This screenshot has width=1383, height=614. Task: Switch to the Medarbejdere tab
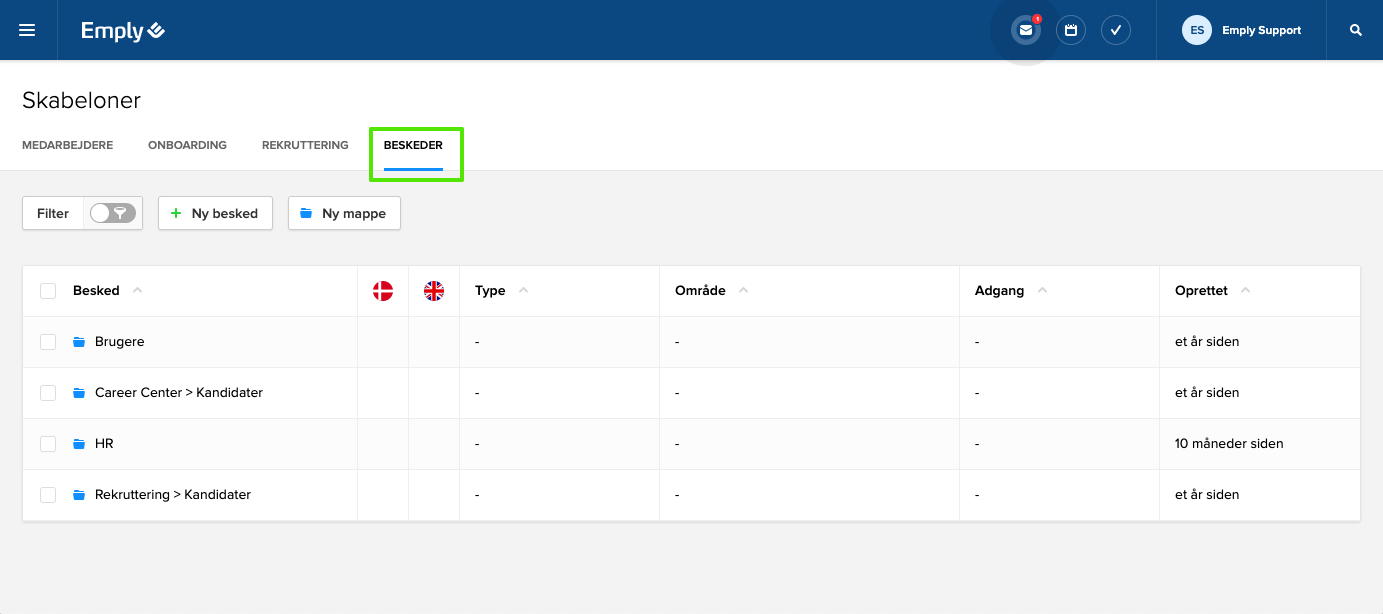[67, 145]
